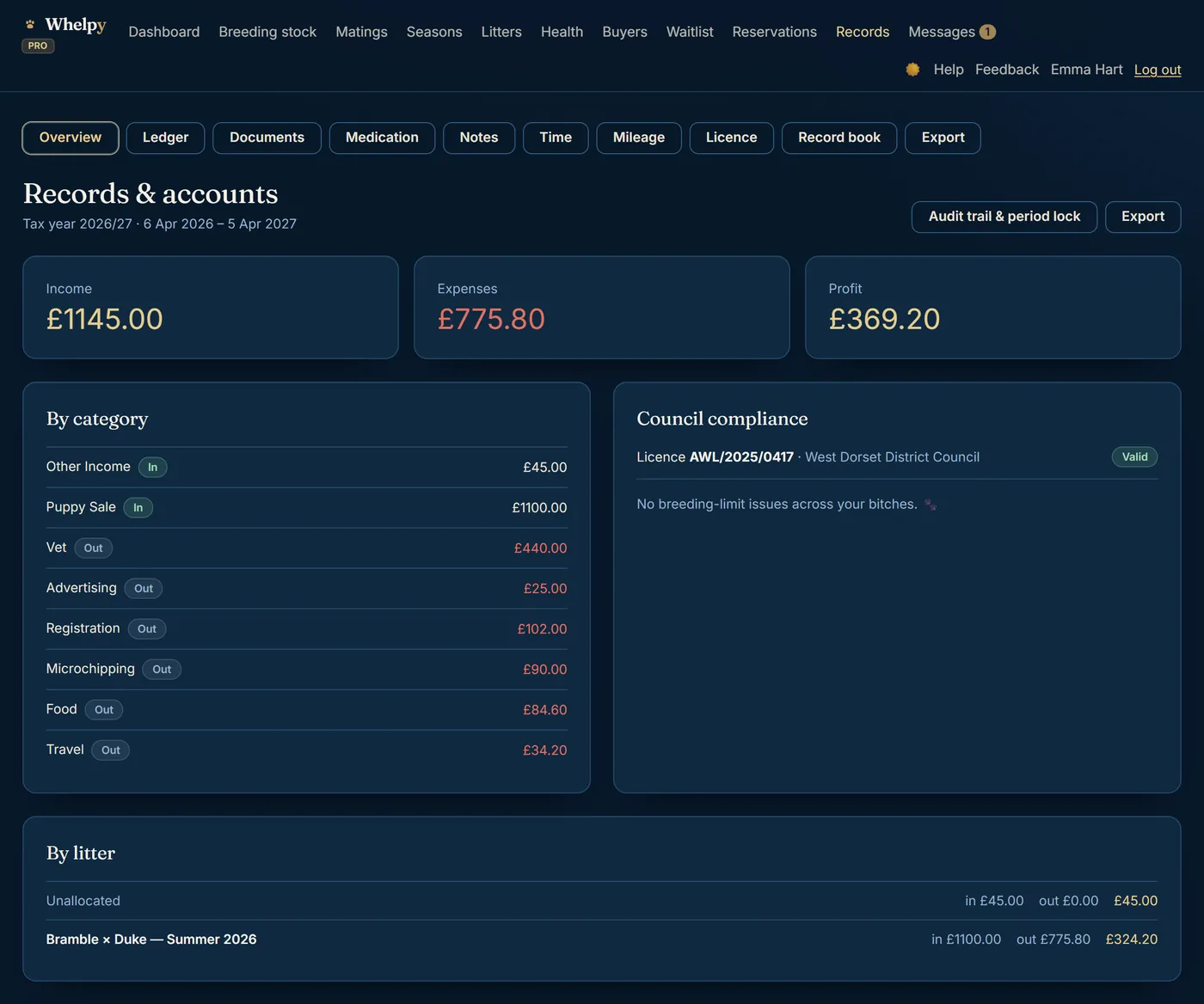
Task: Select the Travel category row
Action: pyautogui.click(x=306, y=750)
